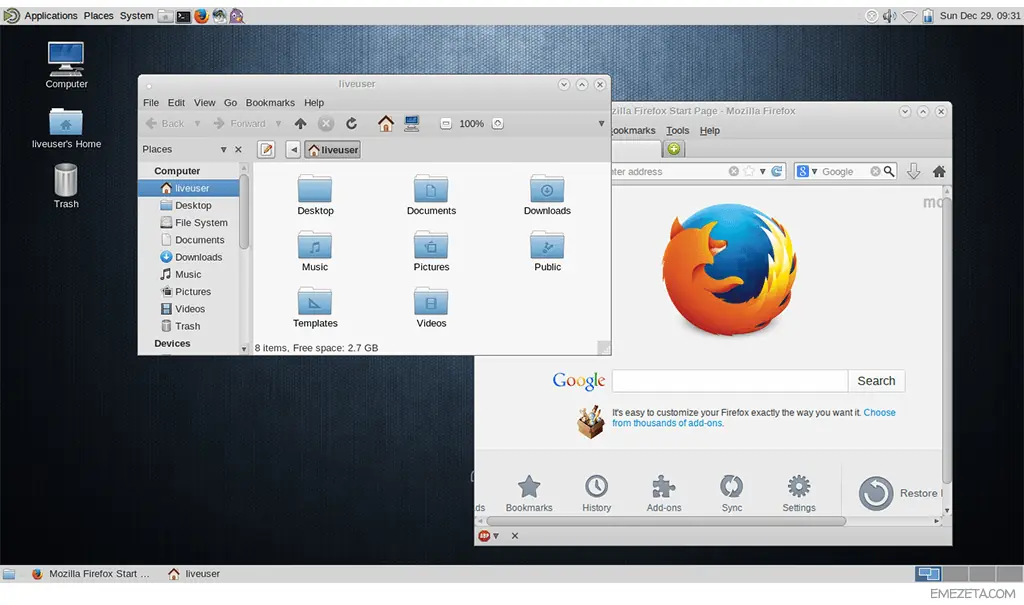Open the network indicator in system tray
This screenshot has height=605, width=1024.
[909, 16]
